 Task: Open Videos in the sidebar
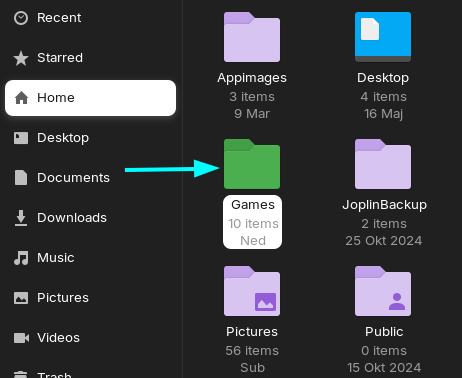[x=90, y=338]
